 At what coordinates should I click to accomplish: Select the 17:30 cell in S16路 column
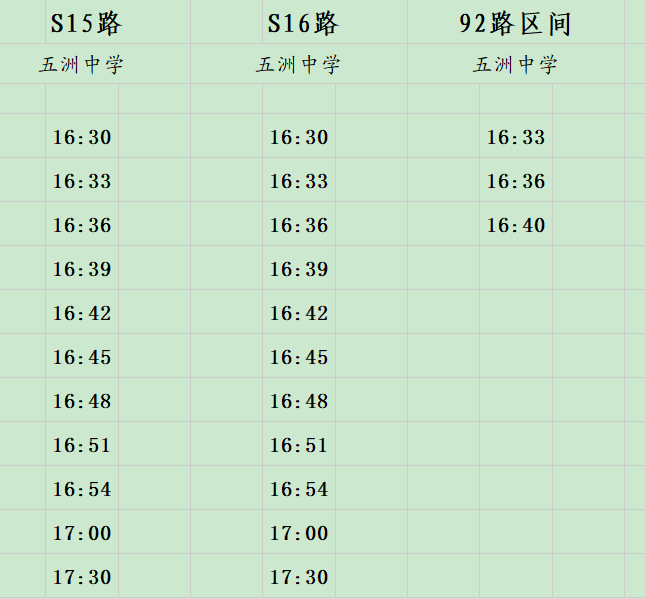point(299,576)
